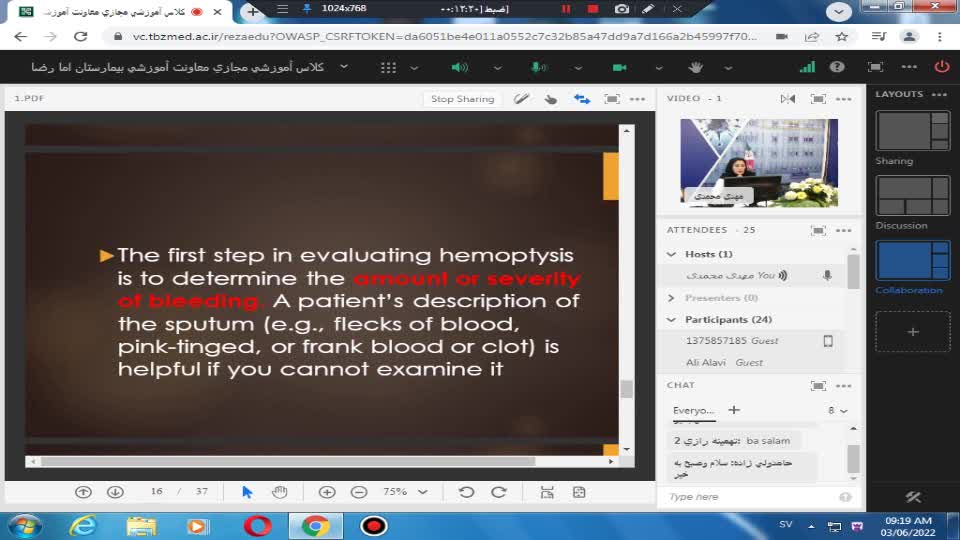The width and height of the screenshot is (960, 540).
Task: Select the Discussion layout
Action: (x=912, y=196)
